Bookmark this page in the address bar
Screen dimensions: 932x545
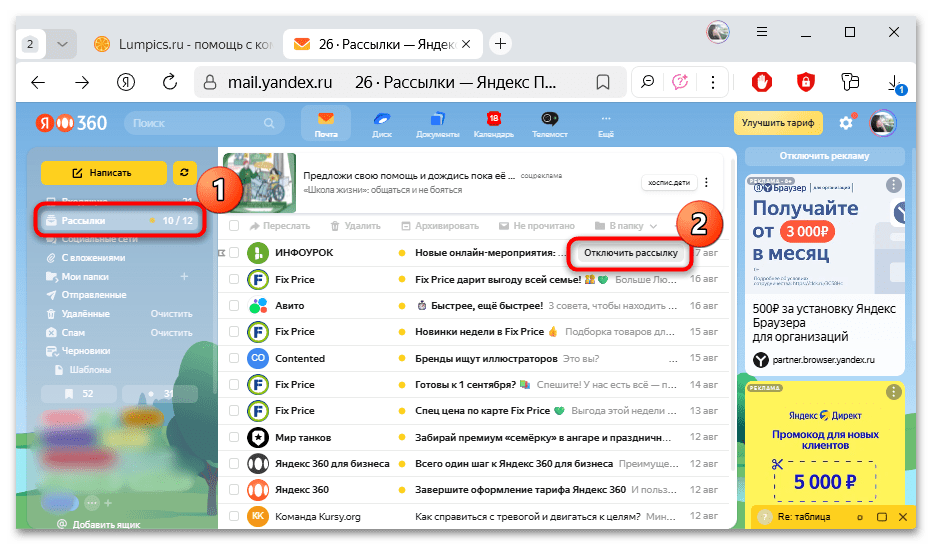(x=603, y=82)
